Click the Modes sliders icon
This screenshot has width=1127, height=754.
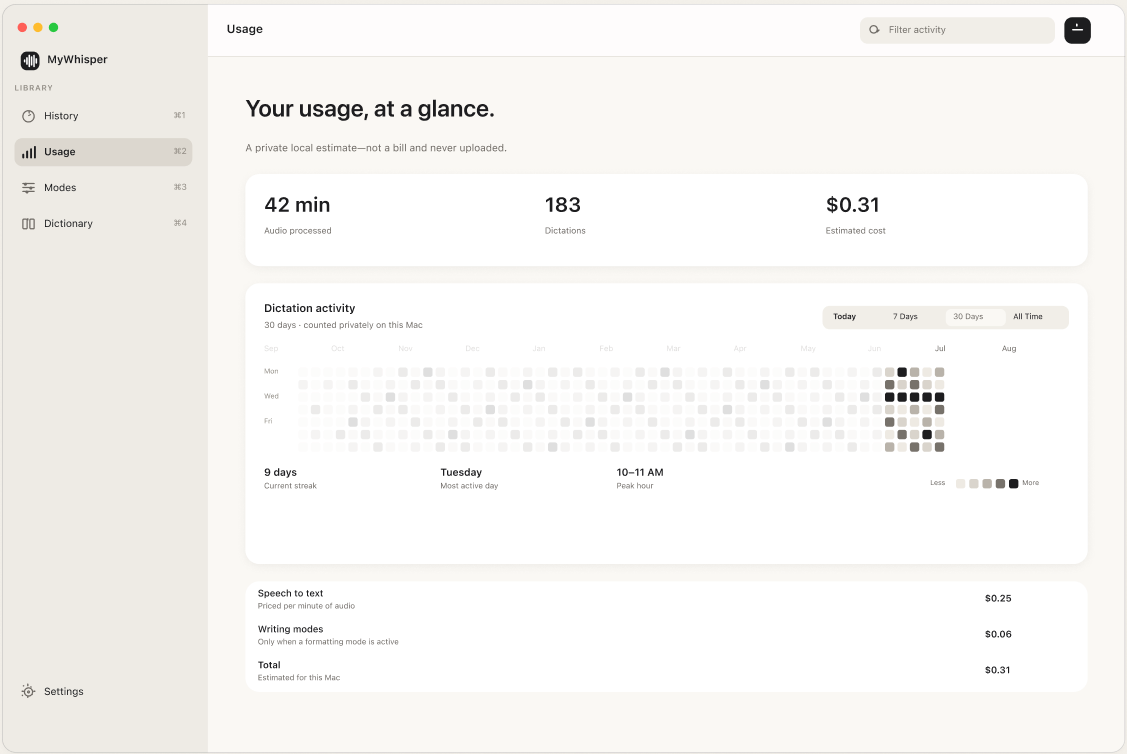28,188
